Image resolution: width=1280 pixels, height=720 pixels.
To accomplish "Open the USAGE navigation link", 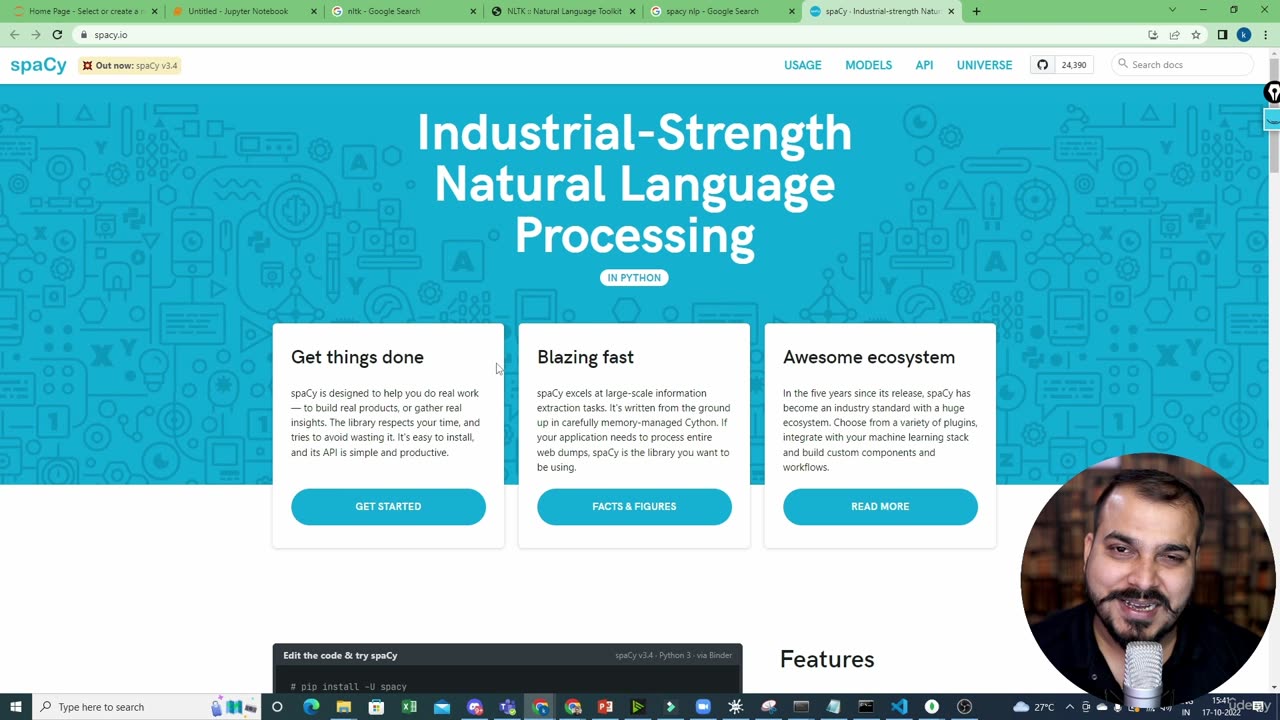I will 803,65.
